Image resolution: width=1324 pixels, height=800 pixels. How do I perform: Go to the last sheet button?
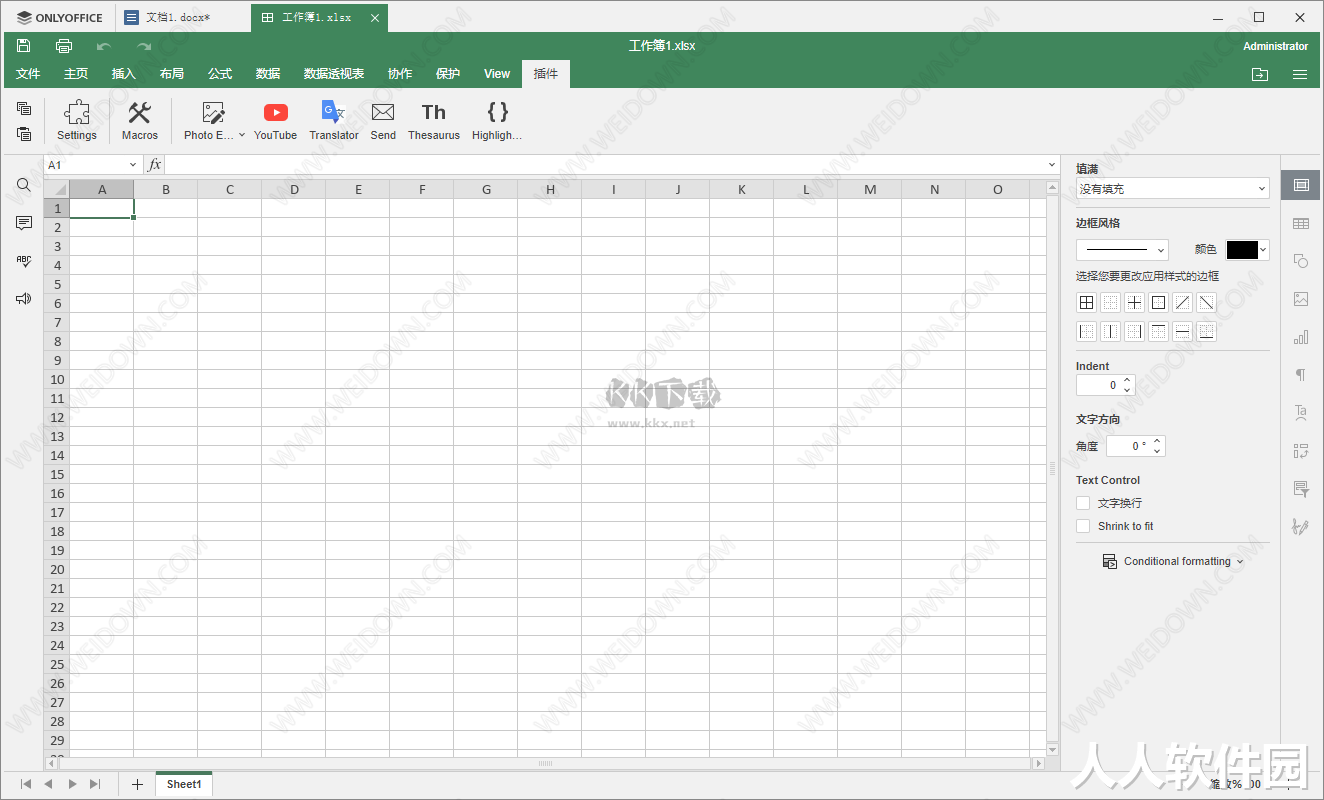95,784
